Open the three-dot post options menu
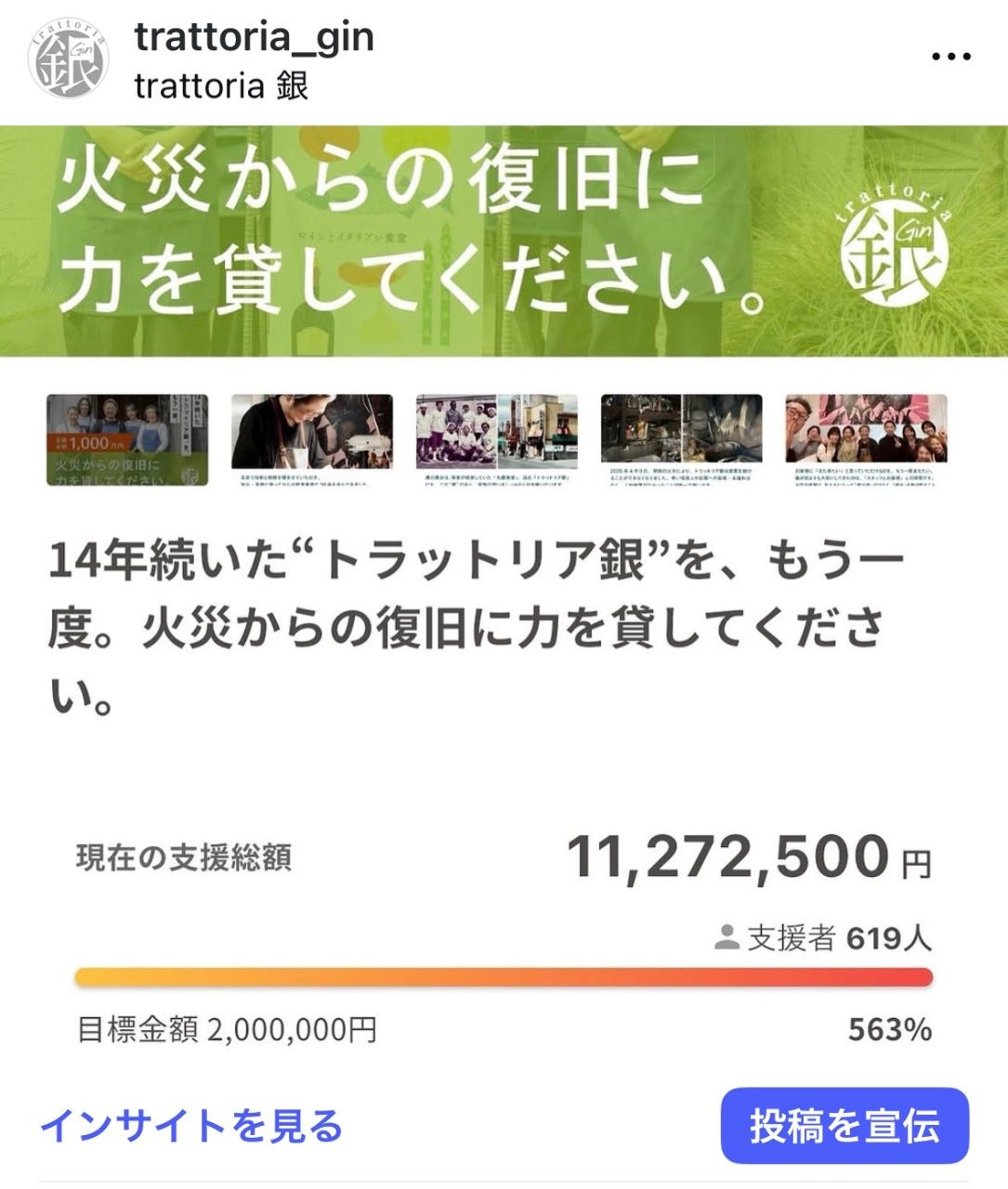 [950, 57]
